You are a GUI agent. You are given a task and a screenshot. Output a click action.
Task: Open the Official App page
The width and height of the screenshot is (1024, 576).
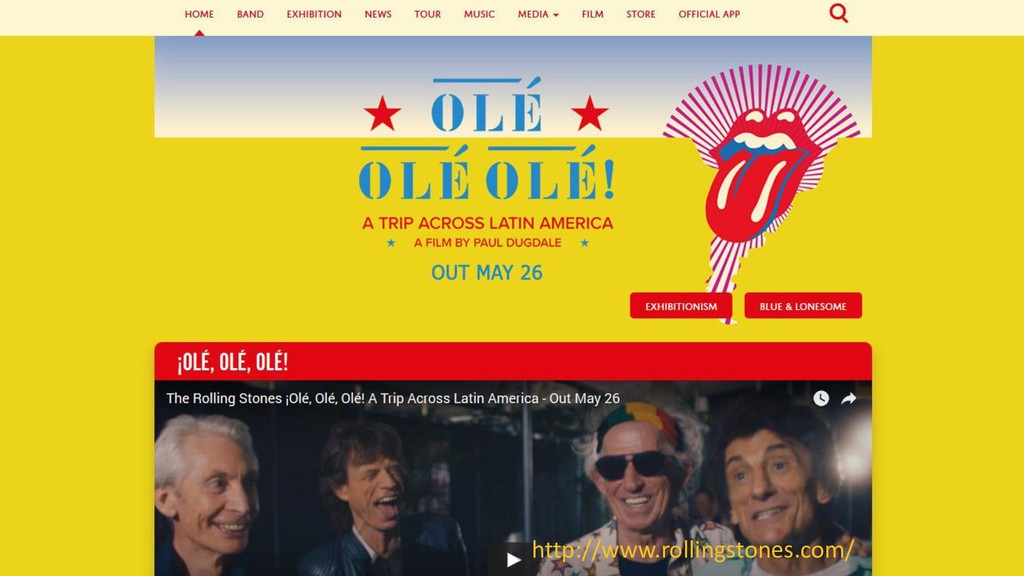tap(709, 14)
